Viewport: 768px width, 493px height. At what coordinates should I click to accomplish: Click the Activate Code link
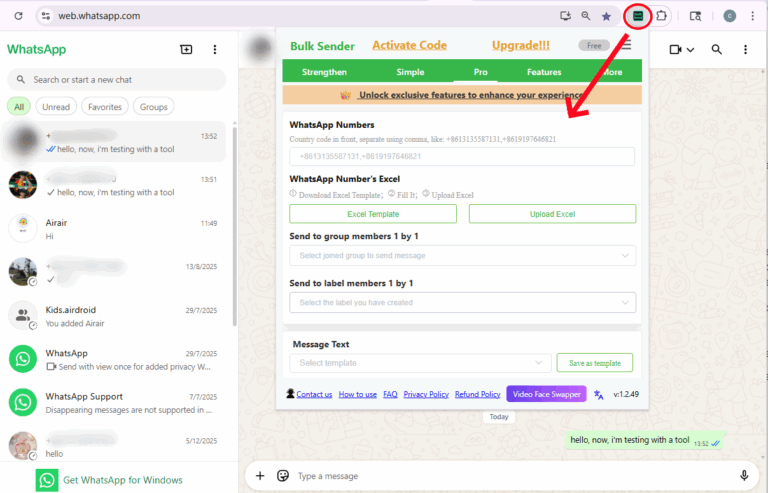pyautogui.click(x=409, y=46)
